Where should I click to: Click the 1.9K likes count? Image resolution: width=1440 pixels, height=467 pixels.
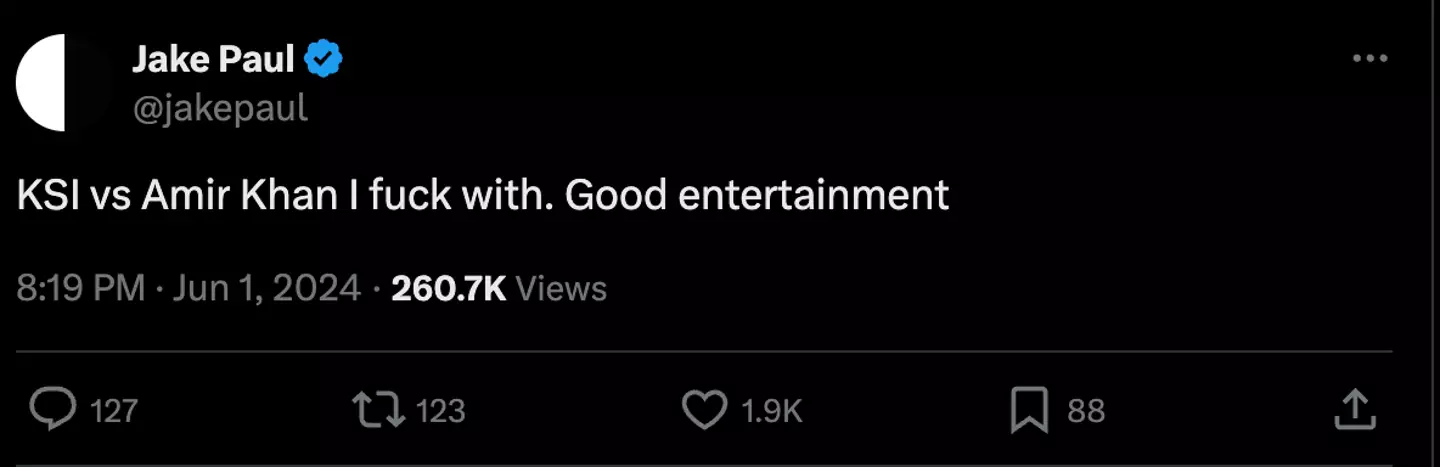pos(772,411)
